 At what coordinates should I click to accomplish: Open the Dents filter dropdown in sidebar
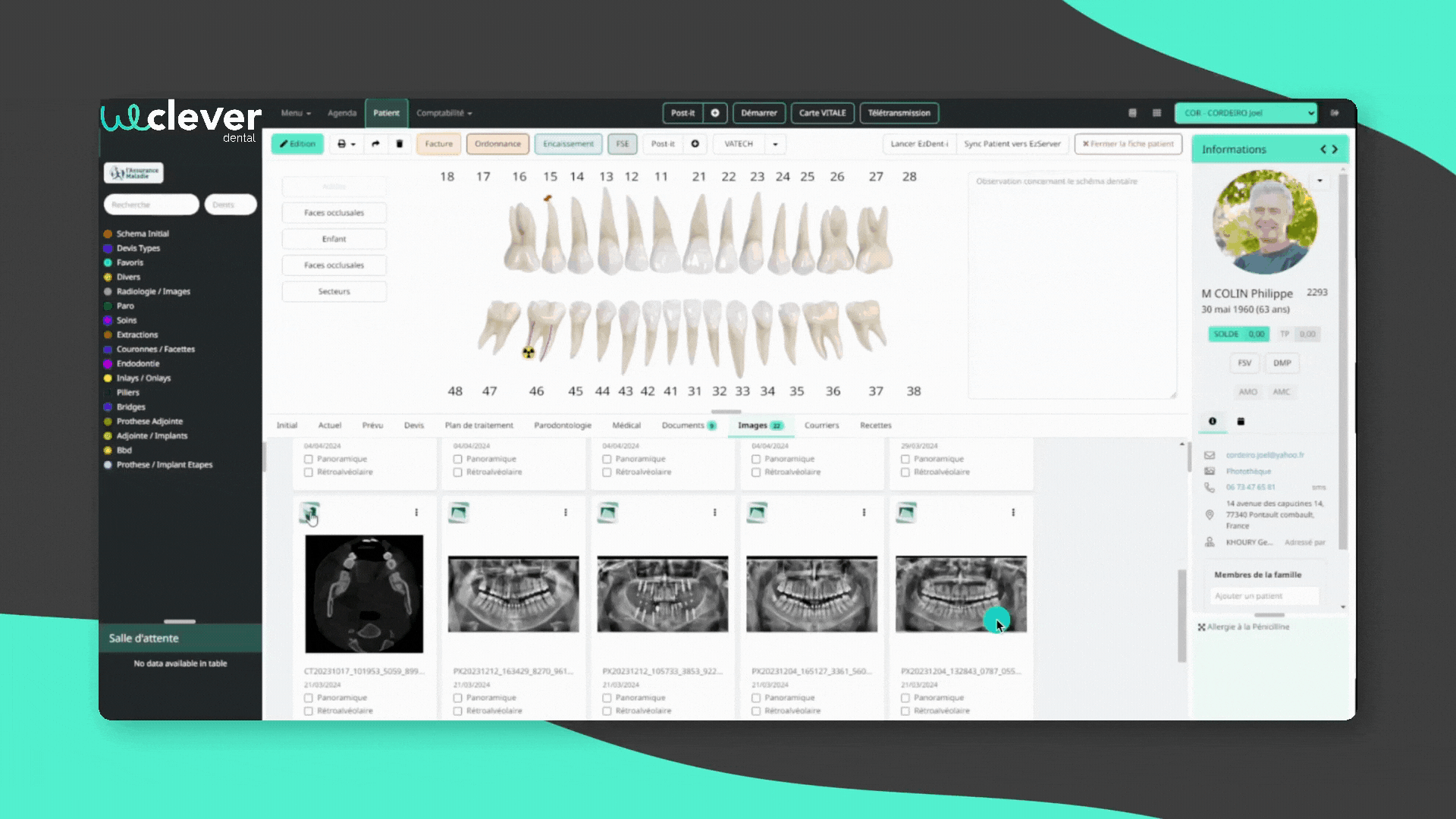[x=231, y=205]
